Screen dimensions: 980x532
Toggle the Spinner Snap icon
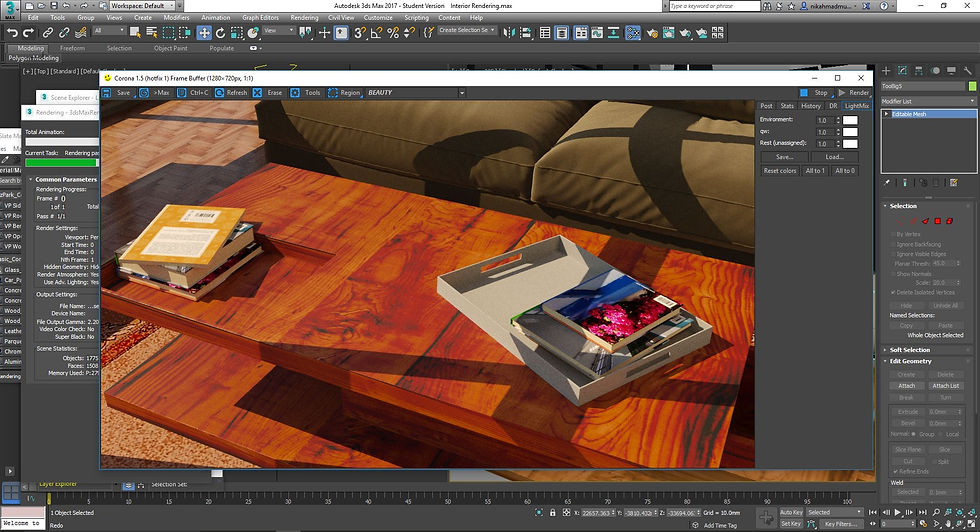[x=409, y=33]
